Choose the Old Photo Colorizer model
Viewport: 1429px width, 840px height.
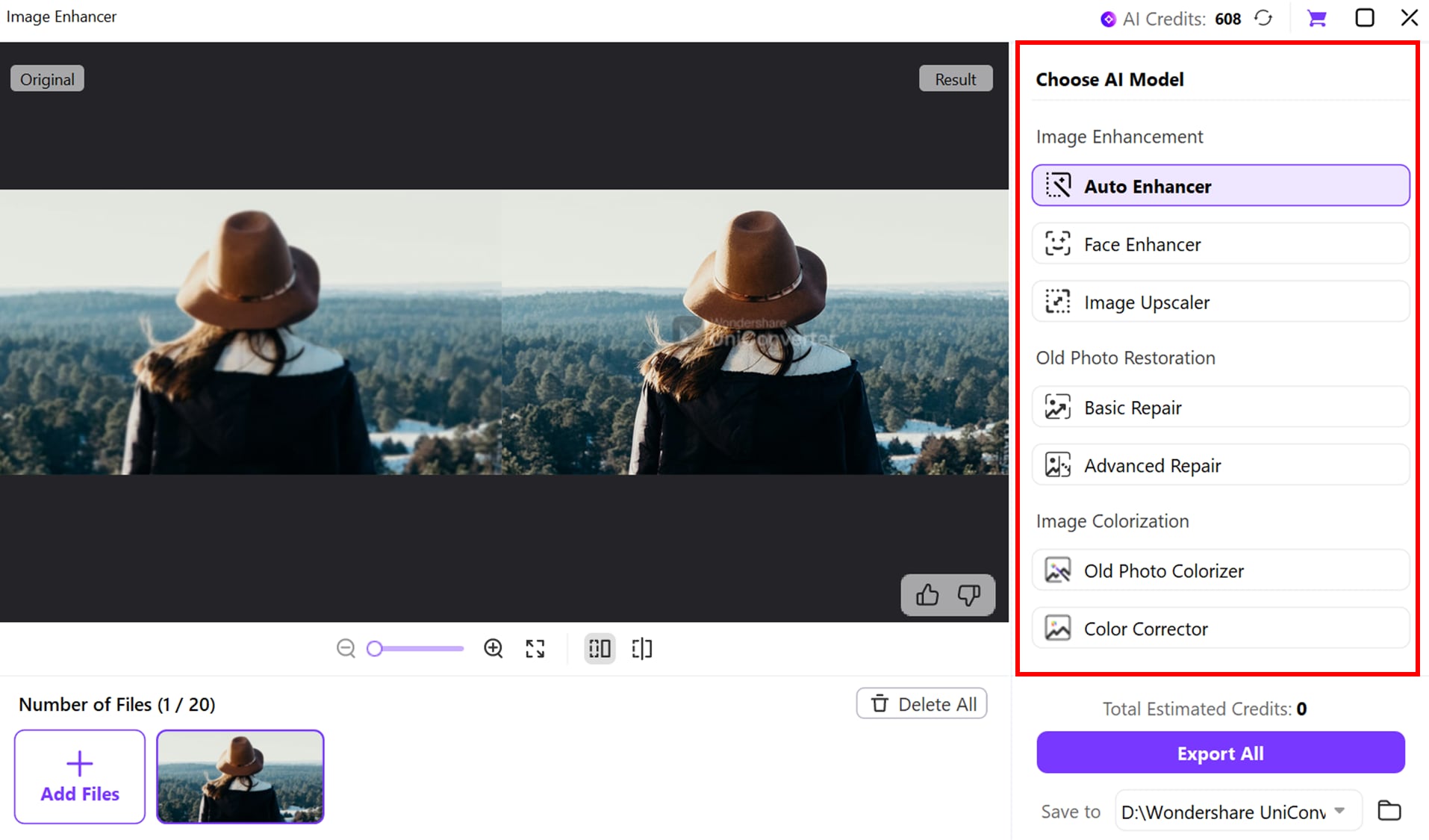tap(1221, 570)
